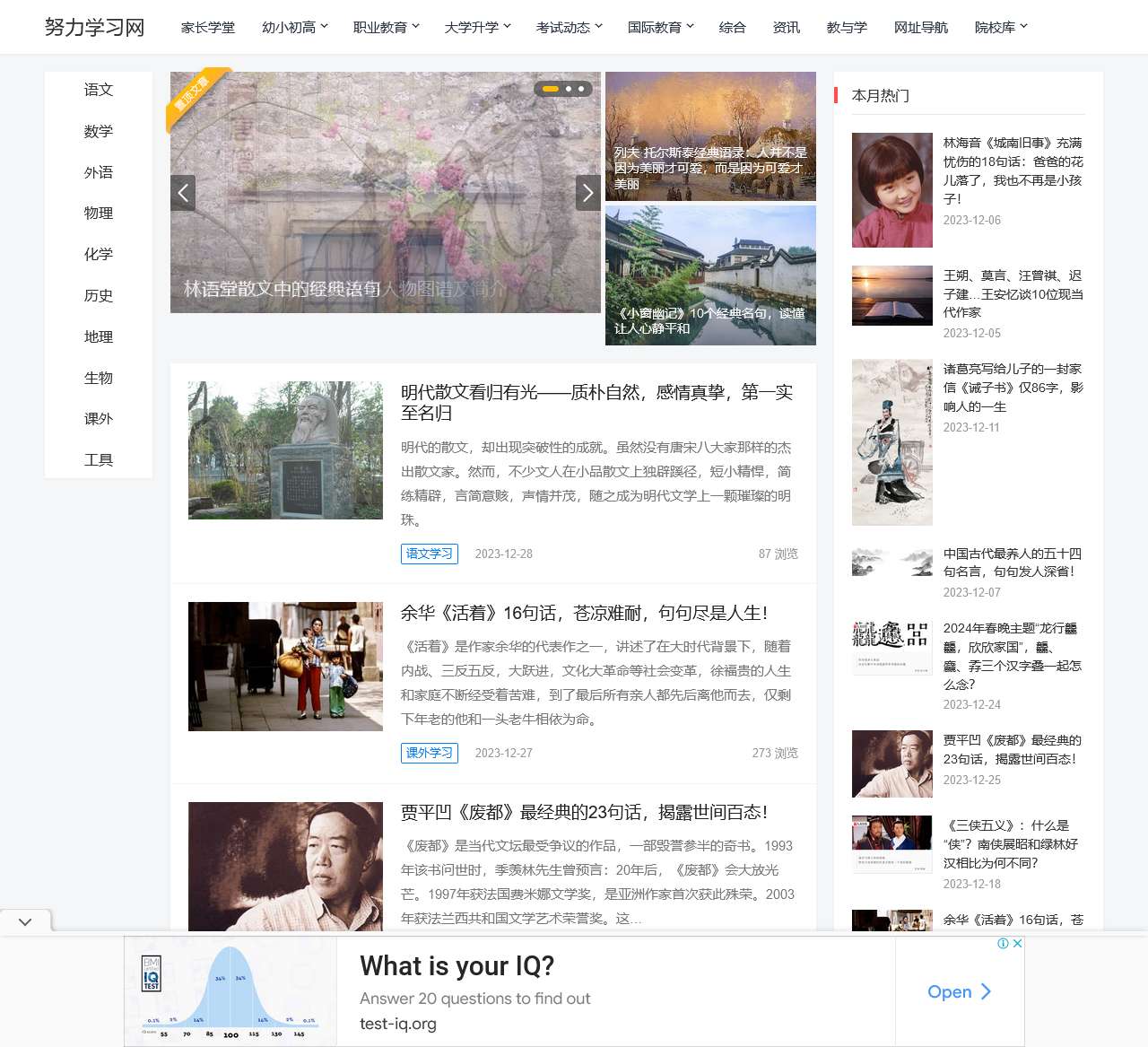Open 综合 menu item

click(x=733, y=28)
